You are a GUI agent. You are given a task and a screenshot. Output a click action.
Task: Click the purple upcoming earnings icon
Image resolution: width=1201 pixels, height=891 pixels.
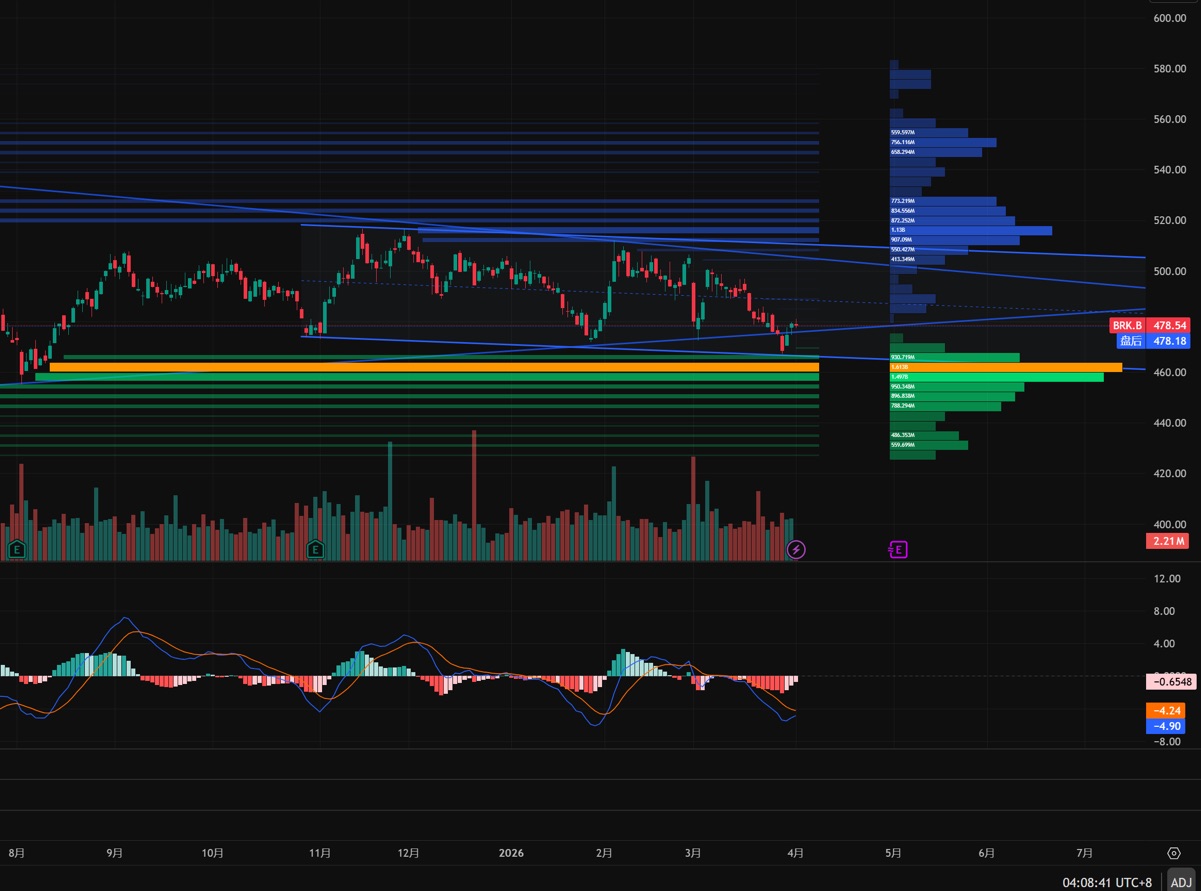898,549
